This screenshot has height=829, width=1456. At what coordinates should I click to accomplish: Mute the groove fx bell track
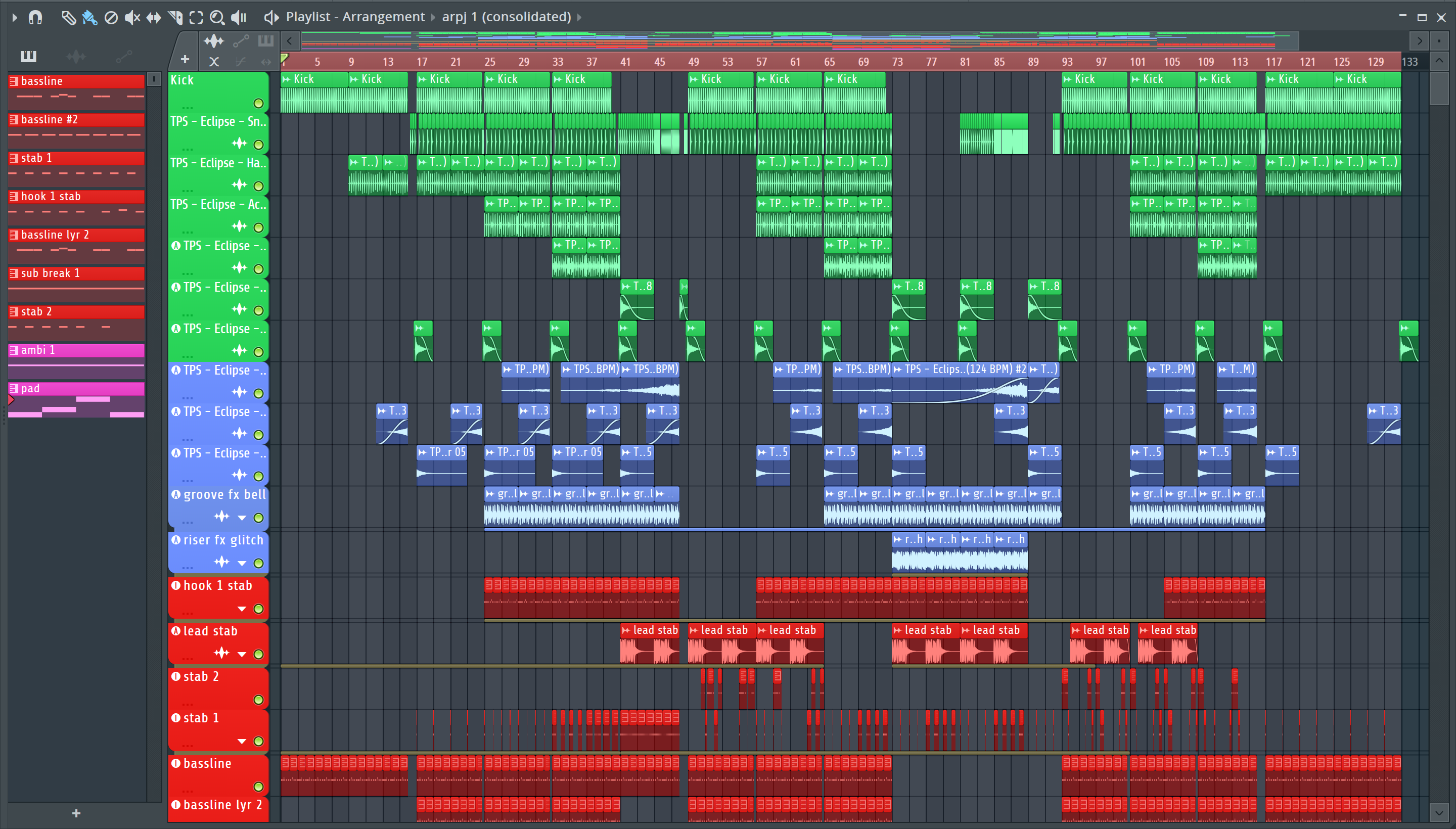tap(258, 518)
